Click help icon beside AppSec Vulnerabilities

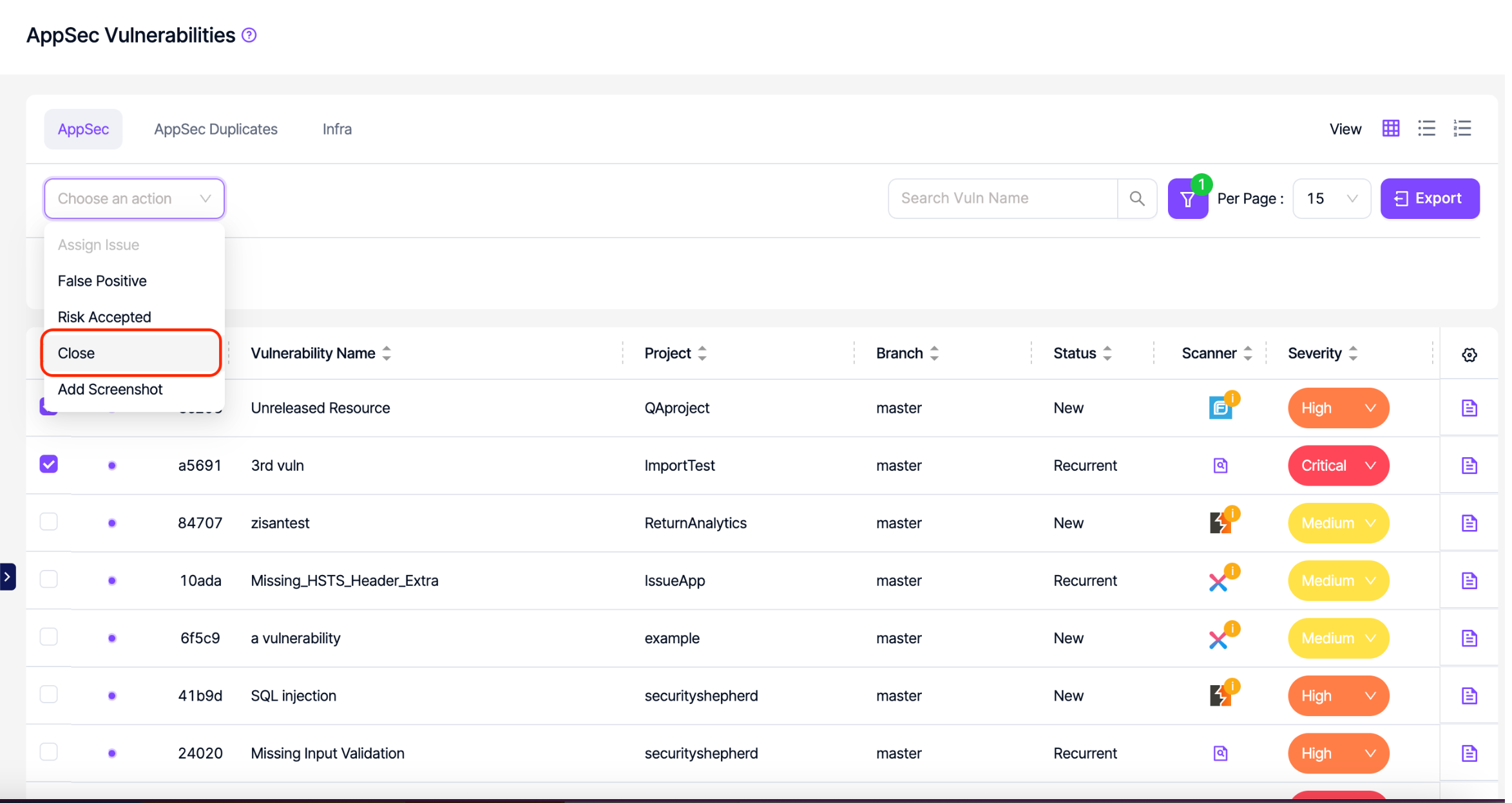tap(249, 35)
